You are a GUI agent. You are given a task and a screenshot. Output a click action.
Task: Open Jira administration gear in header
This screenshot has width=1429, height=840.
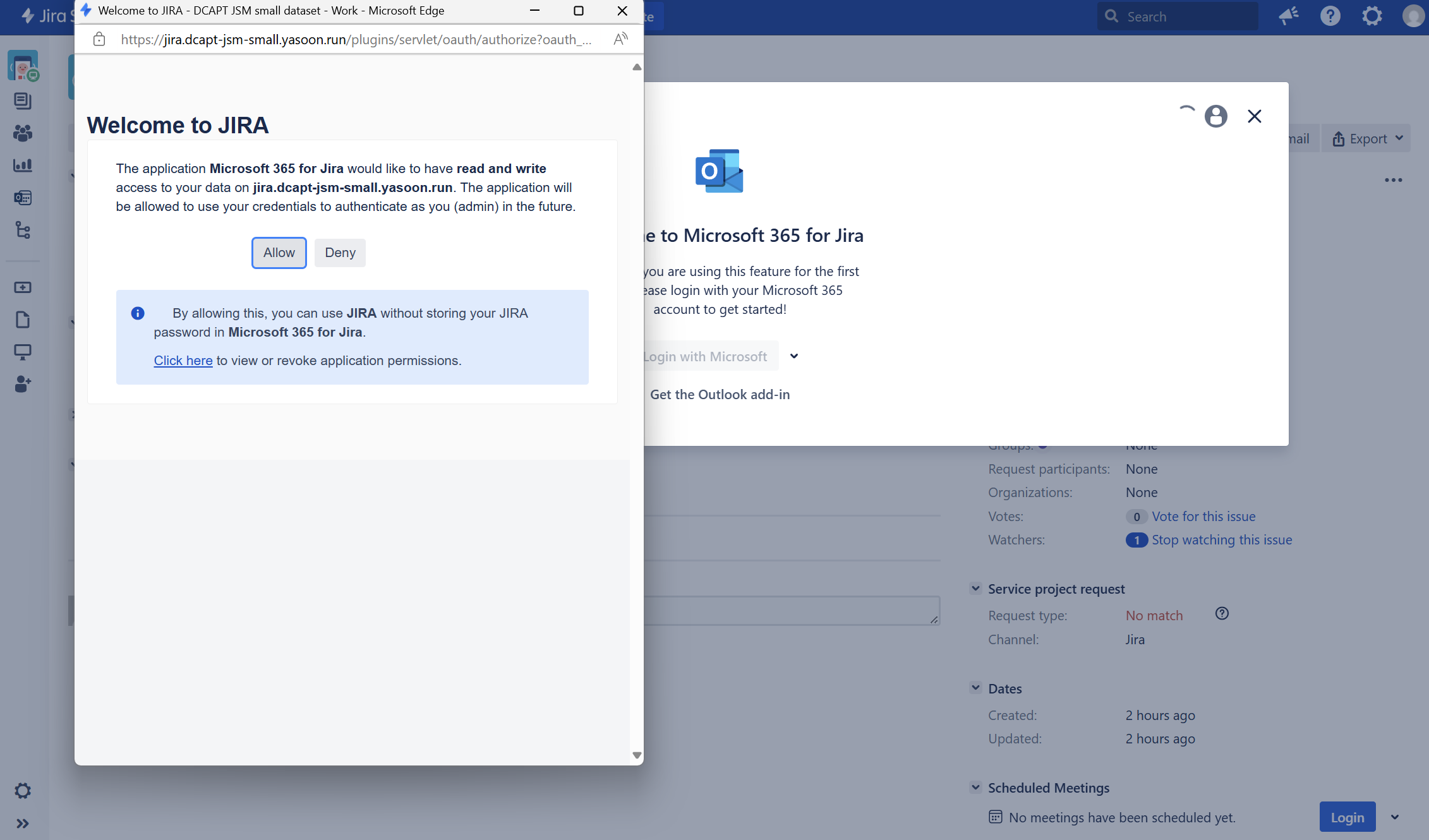1372,16
